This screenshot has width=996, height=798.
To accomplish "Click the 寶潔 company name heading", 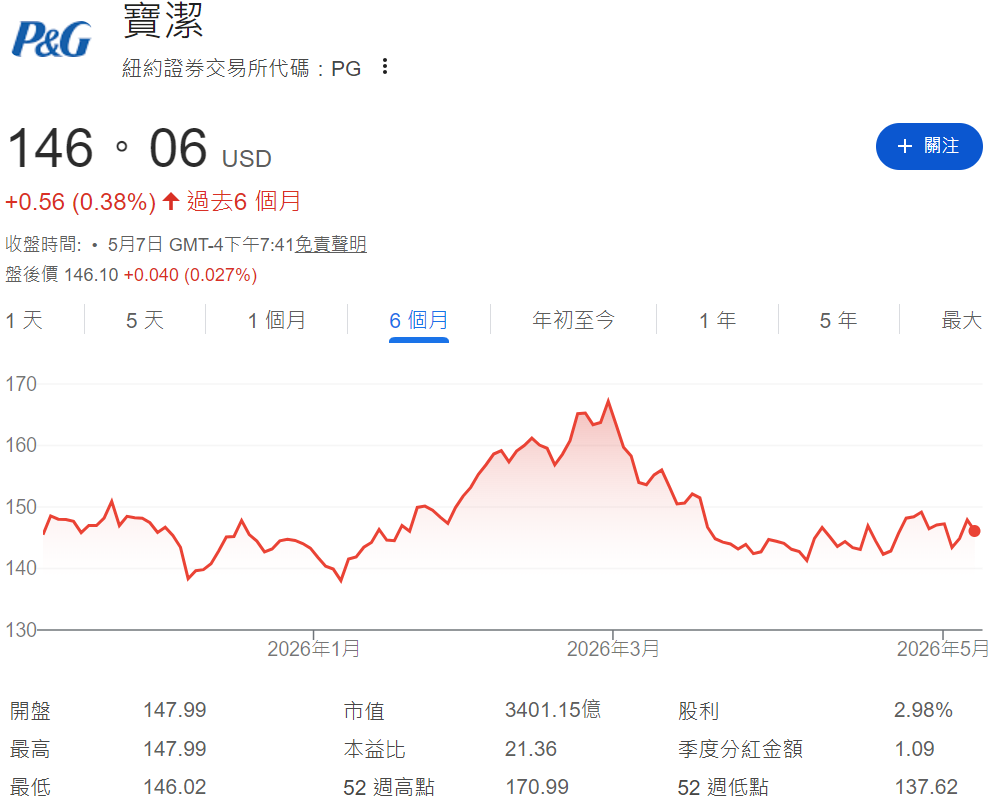I will pos(163,20).
